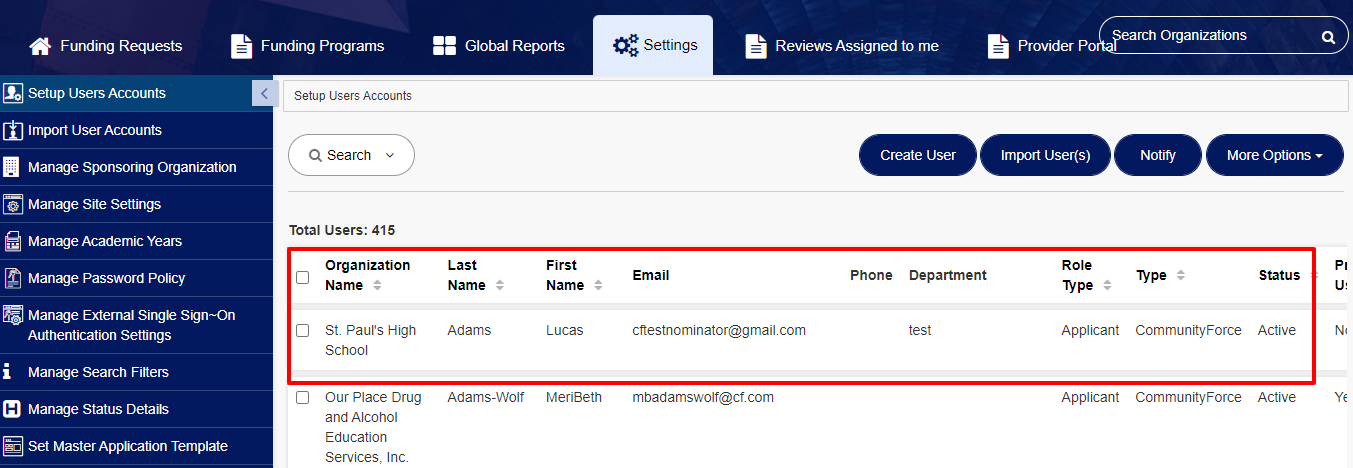Click the Provider Portal document icon
1353x468 pixels.
998,46
